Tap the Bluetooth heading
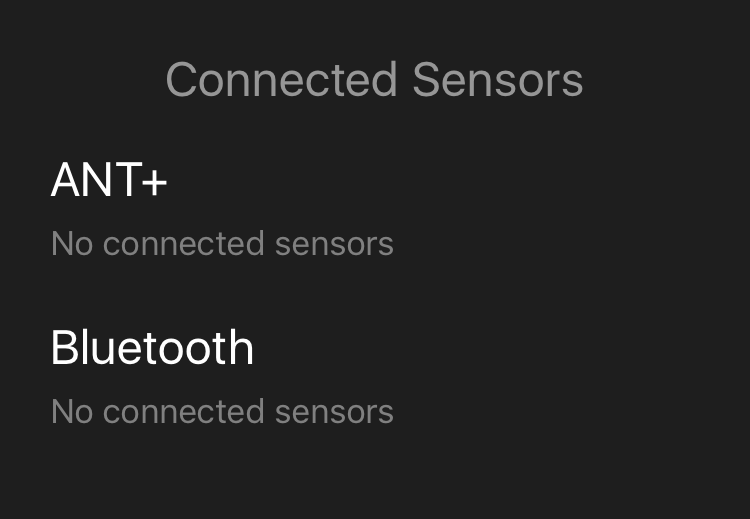This screenshot has height=519, width=750. (x=152, y=348)
